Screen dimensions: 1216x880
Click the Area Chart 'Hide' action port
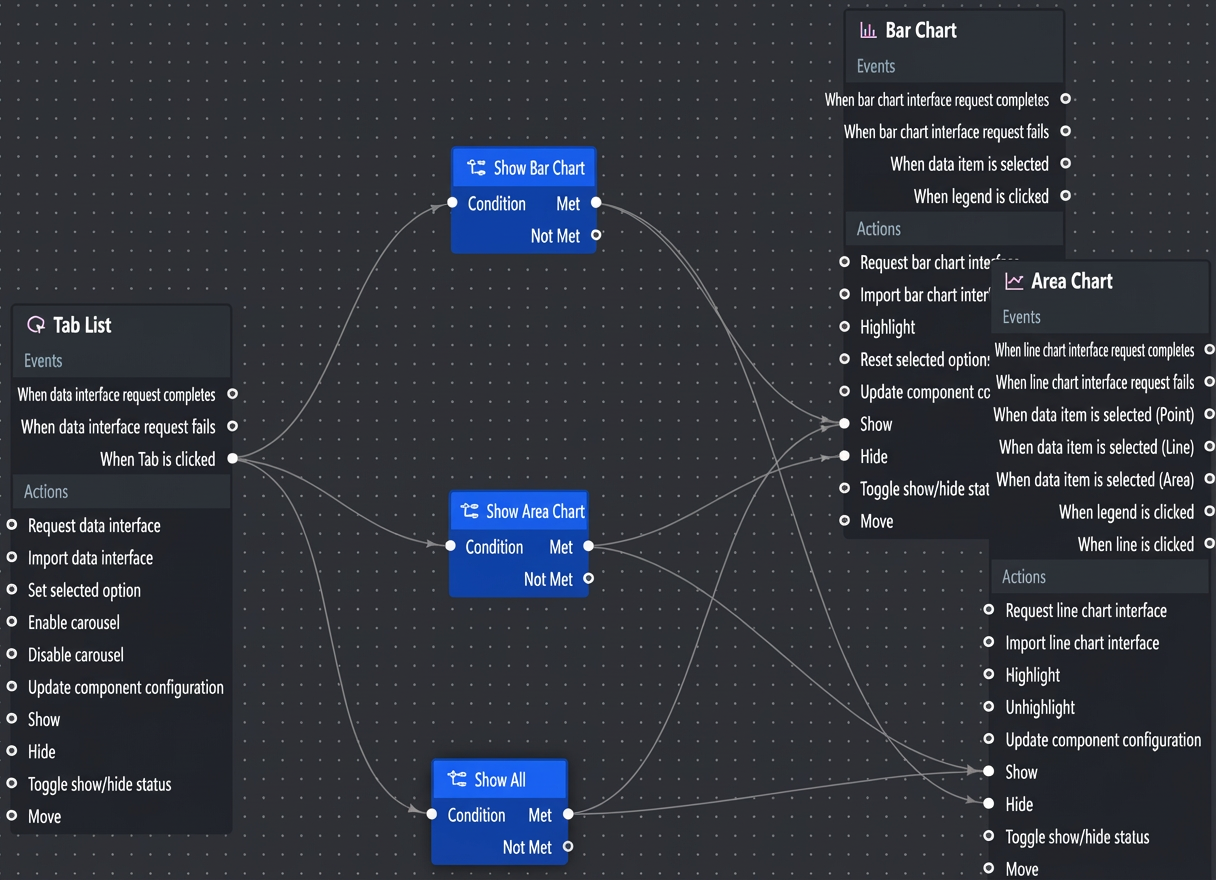pos(989,804)
